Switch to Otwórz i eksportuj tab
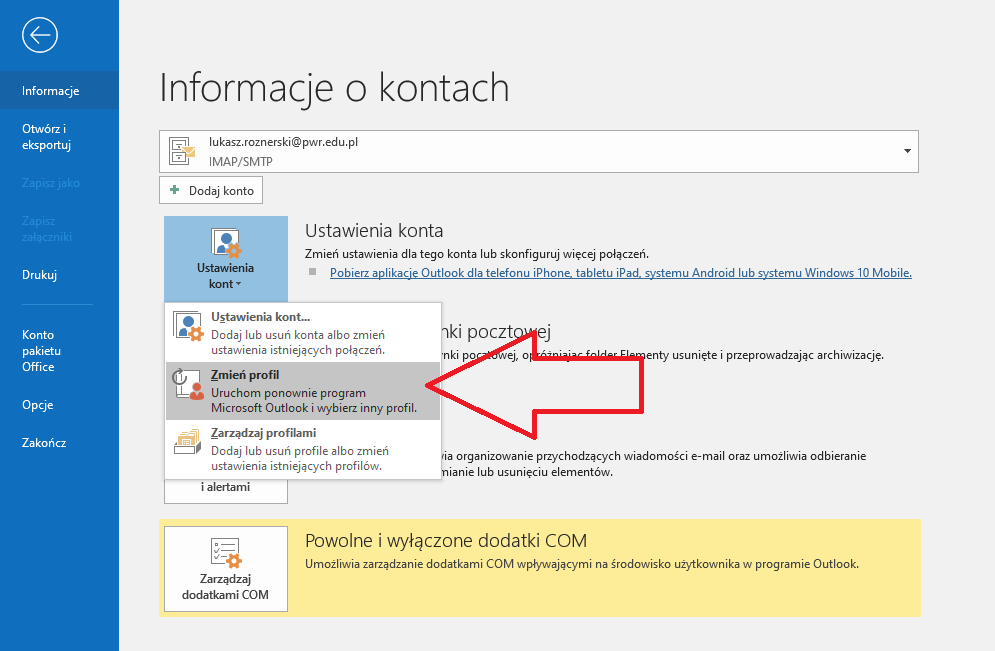 click(x=46, y=137)
